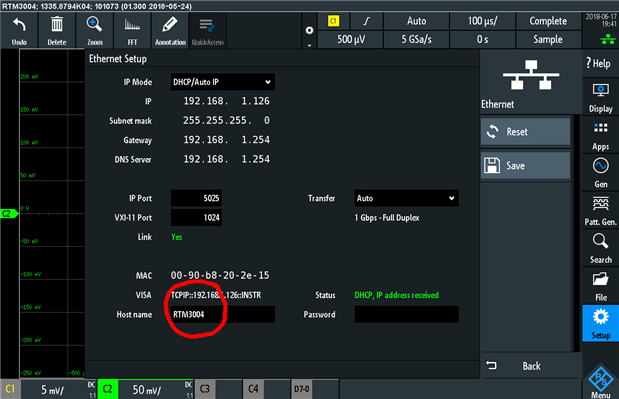Click the IP Port 5025 field

196,198
